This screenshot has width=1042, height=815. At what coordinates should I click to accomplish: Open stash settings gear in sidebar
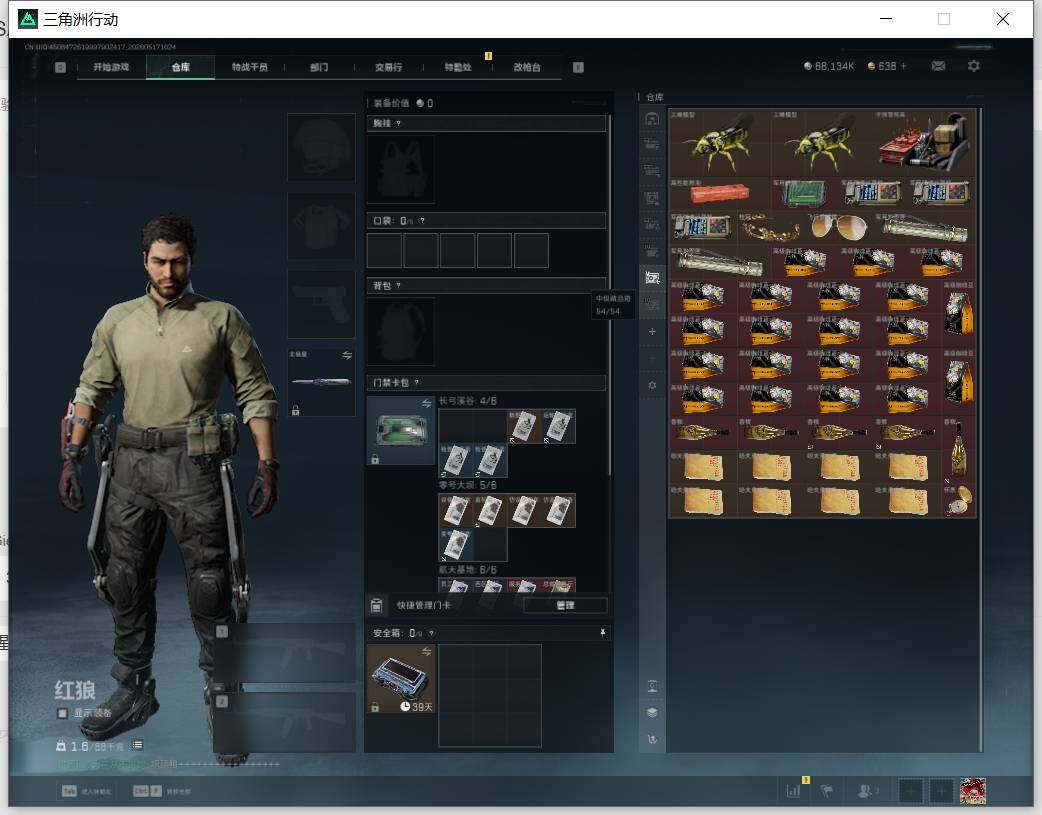(x=652, y=386)
